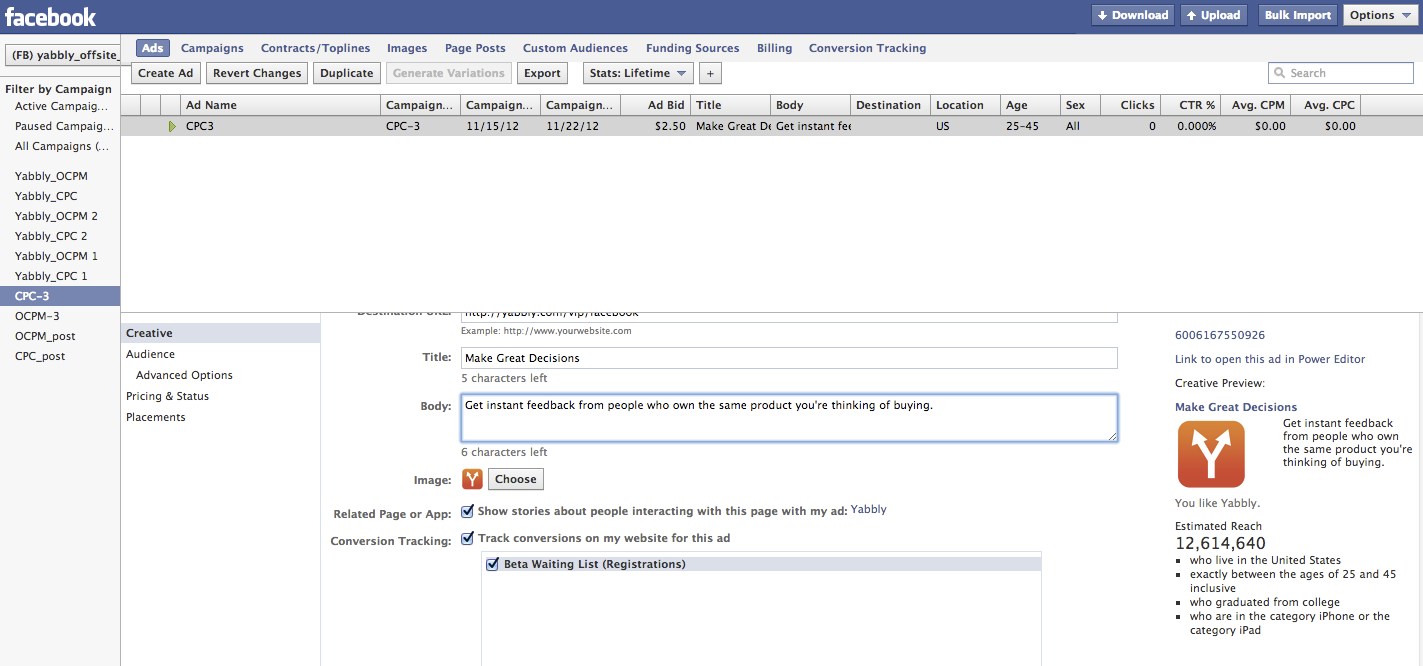Click the 25-45 age cell
The height and width of the screenshot is (666, 1423).
click(1030, 126)
